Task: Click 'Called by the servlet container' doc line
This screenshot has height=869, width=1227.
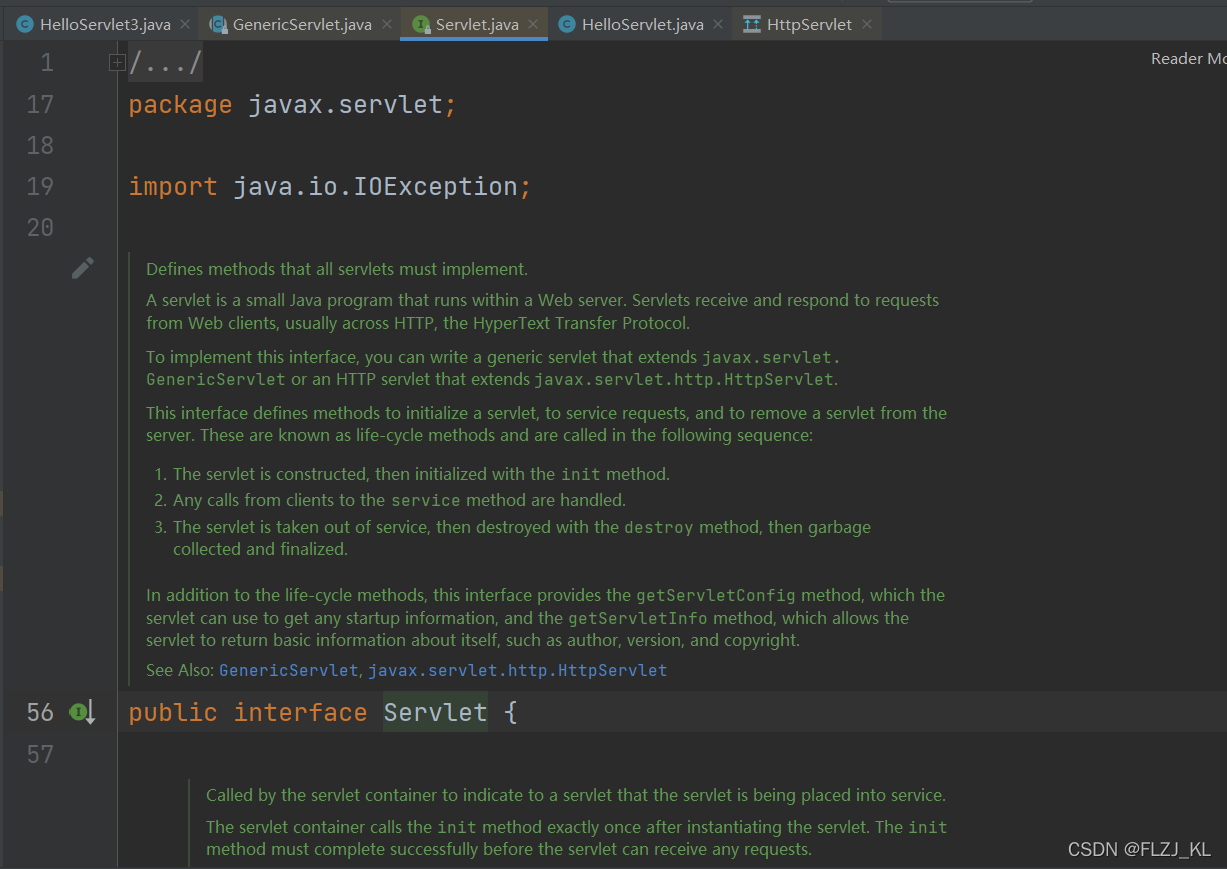Action: [576, 795]
